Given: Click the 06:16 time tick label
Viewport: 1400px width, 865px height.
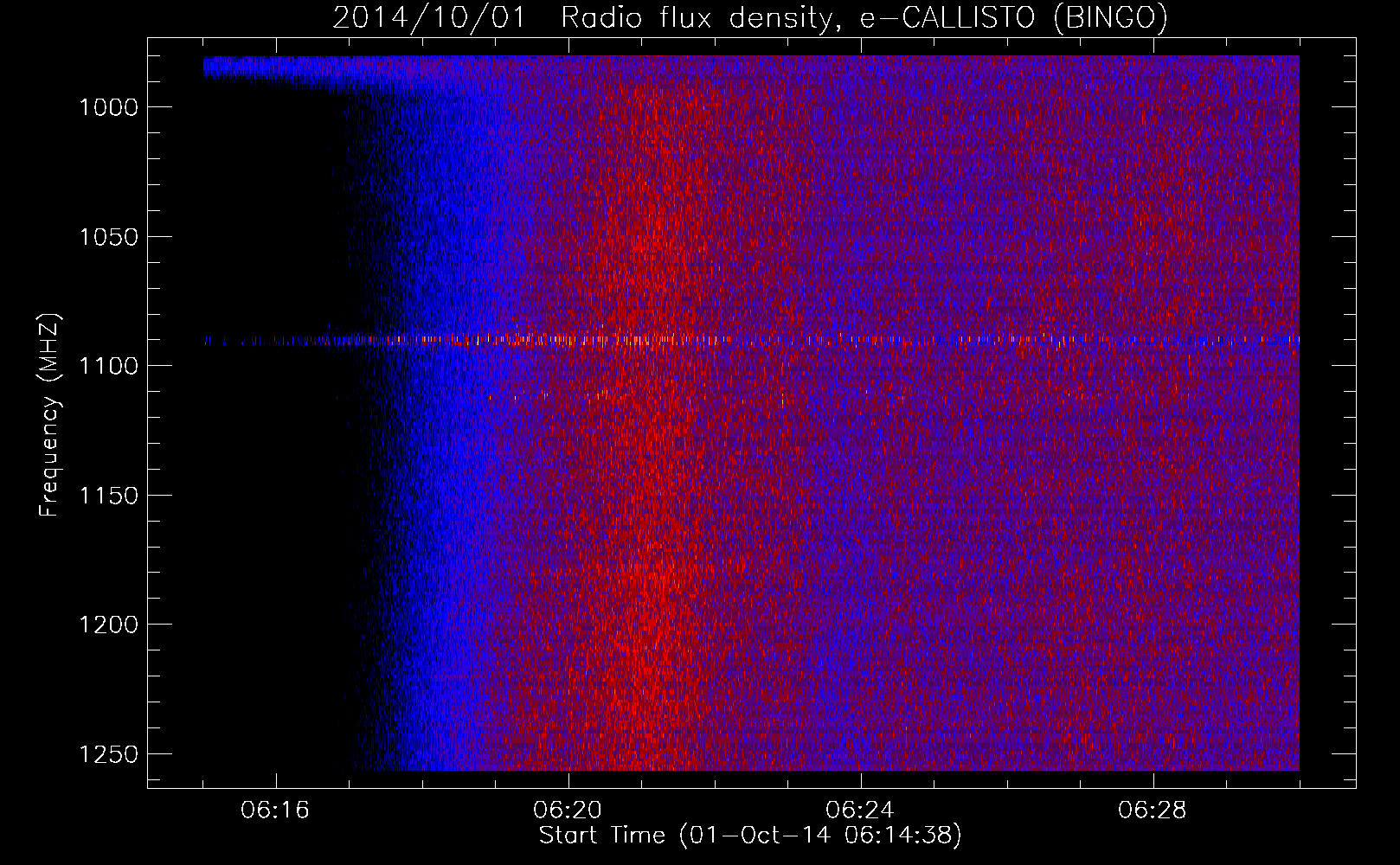Looking at the screenshot, I should 276,811.
